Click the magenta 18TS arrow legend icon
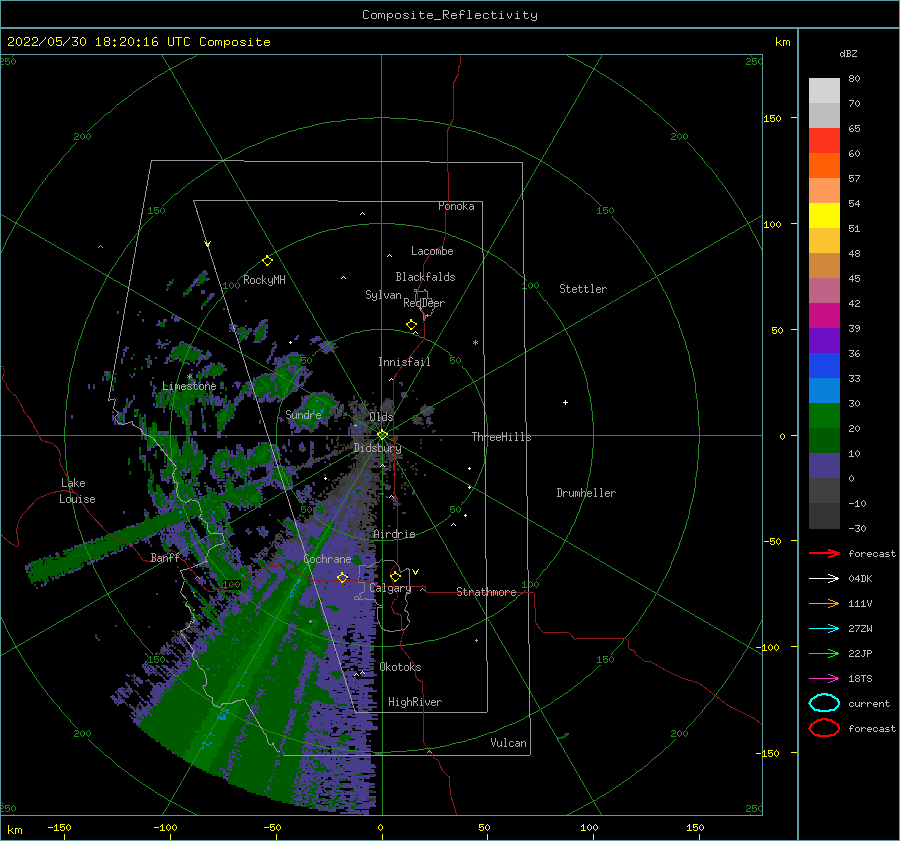This screenshot has width=900, height=841. pyautogui.click(x=824, y=679)
